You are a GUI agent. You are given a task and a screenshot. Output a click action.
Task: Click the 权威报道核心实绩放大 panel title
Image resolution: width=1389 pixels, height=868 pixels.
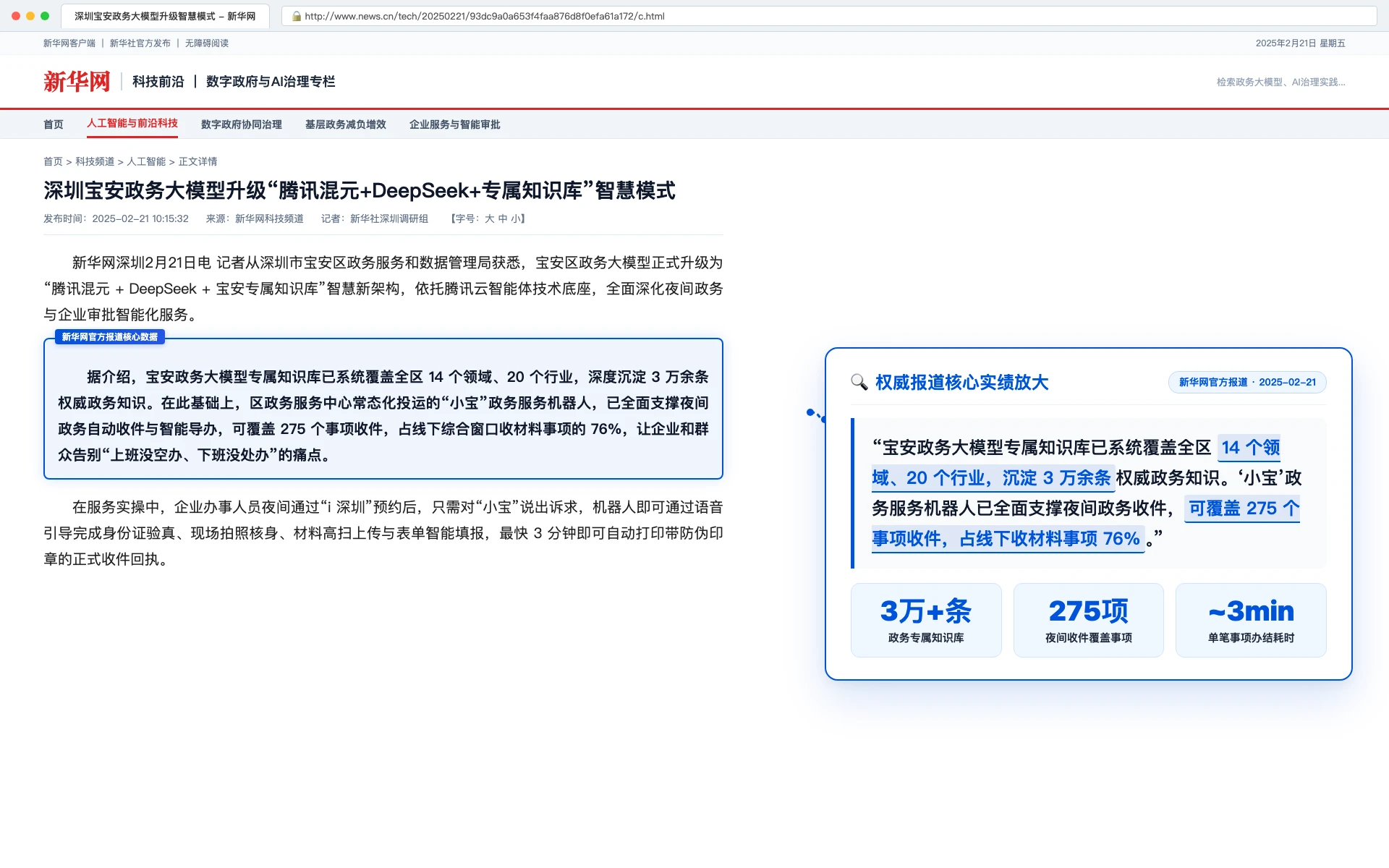tap(961, 382)
